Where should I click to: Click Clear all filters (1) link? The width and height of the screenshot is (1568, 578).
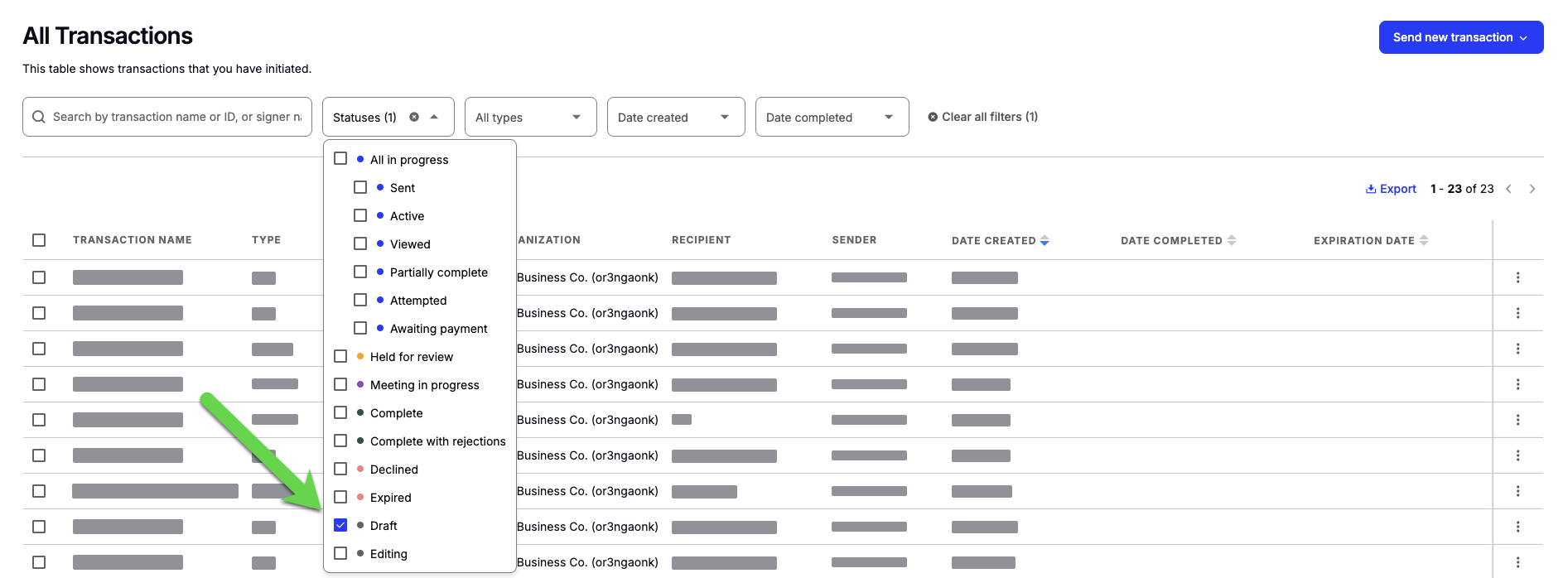[x=983, y=117]
